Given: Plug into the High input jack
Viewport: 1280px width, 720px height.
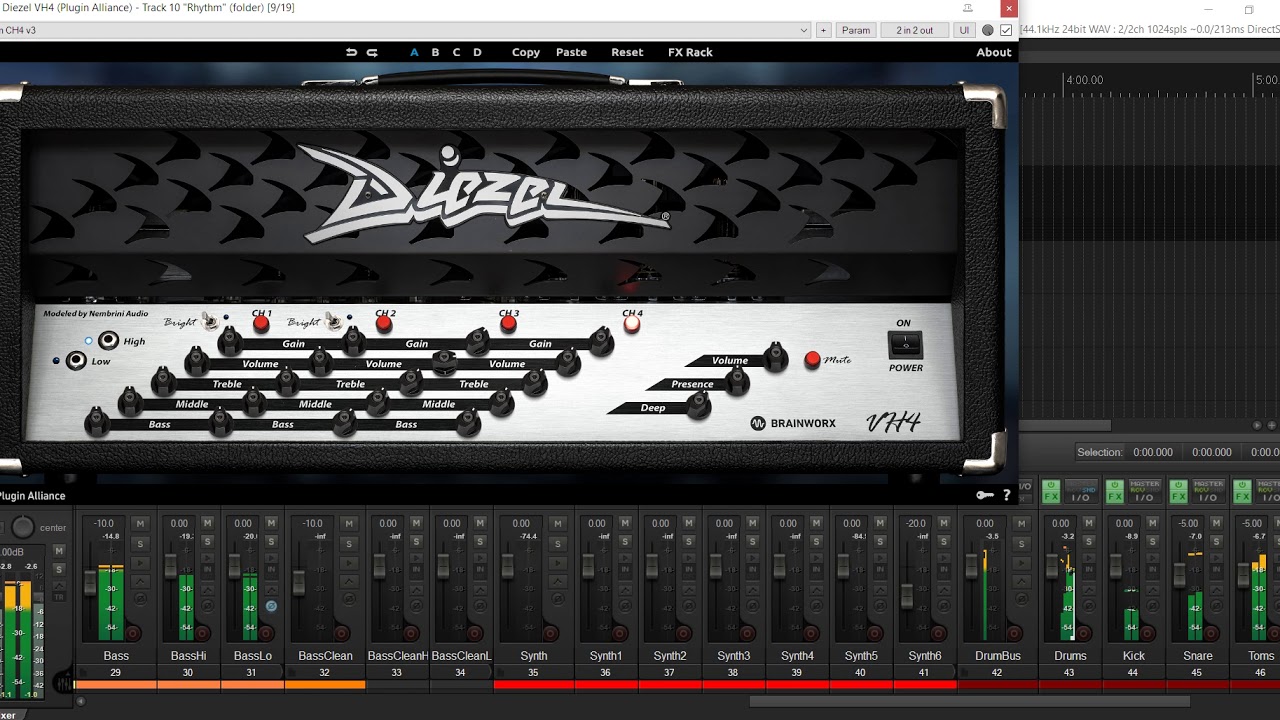Looking at the screenshot, I should pyautogui.click(x=108, y=341).
